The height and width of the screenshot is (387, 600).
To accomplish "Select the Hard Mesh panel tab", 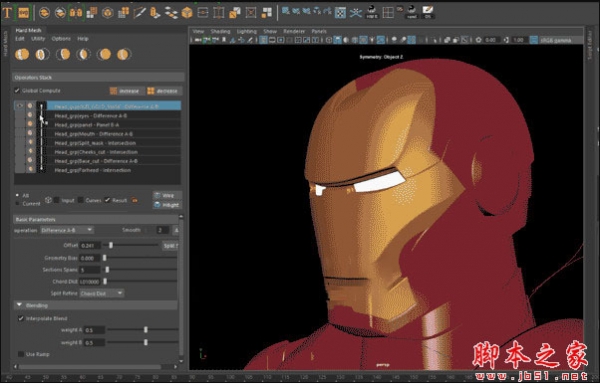I will [x=28, y=30].
